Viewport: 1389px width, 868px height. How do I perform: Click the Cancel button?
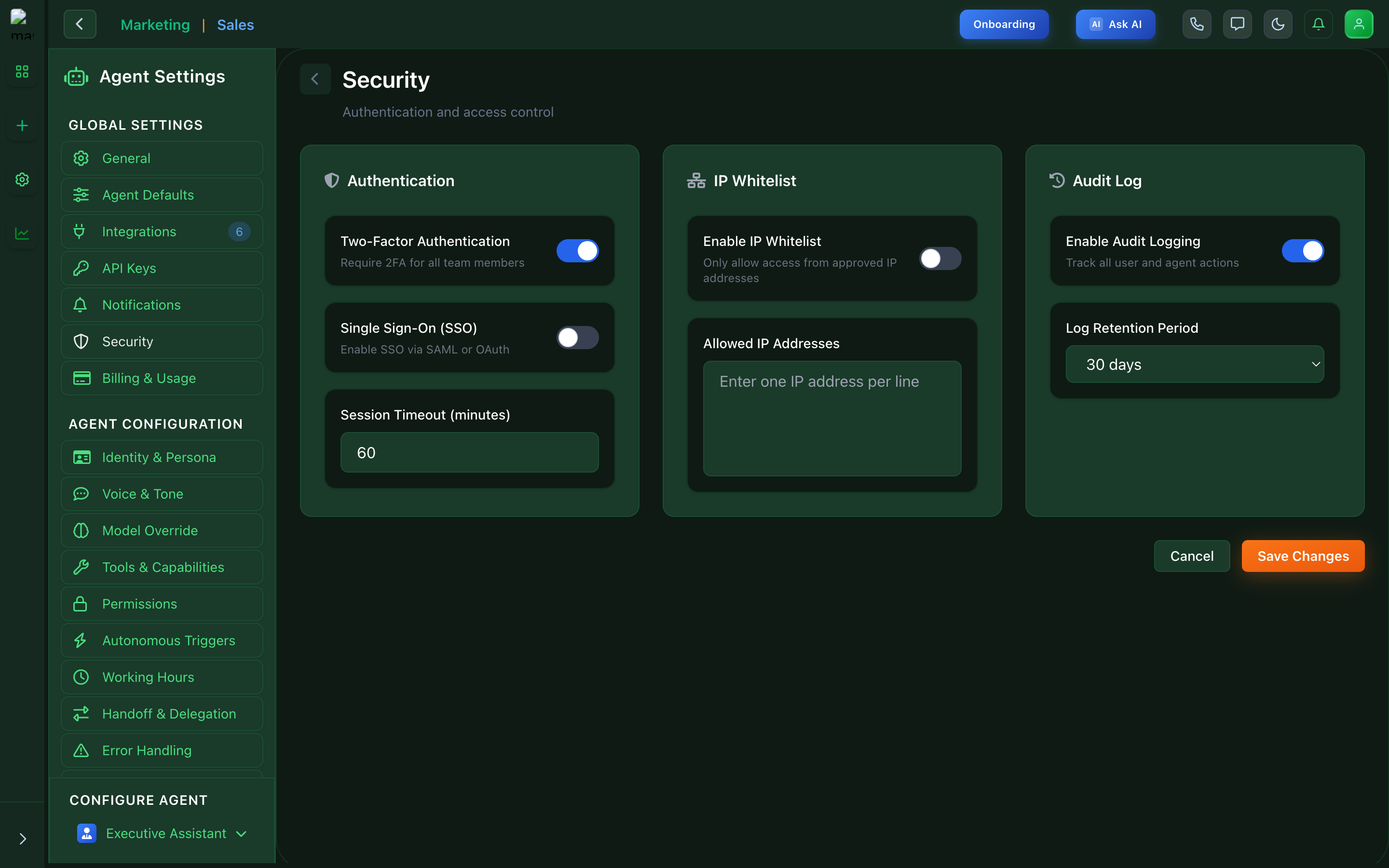tap(1192, 556)
